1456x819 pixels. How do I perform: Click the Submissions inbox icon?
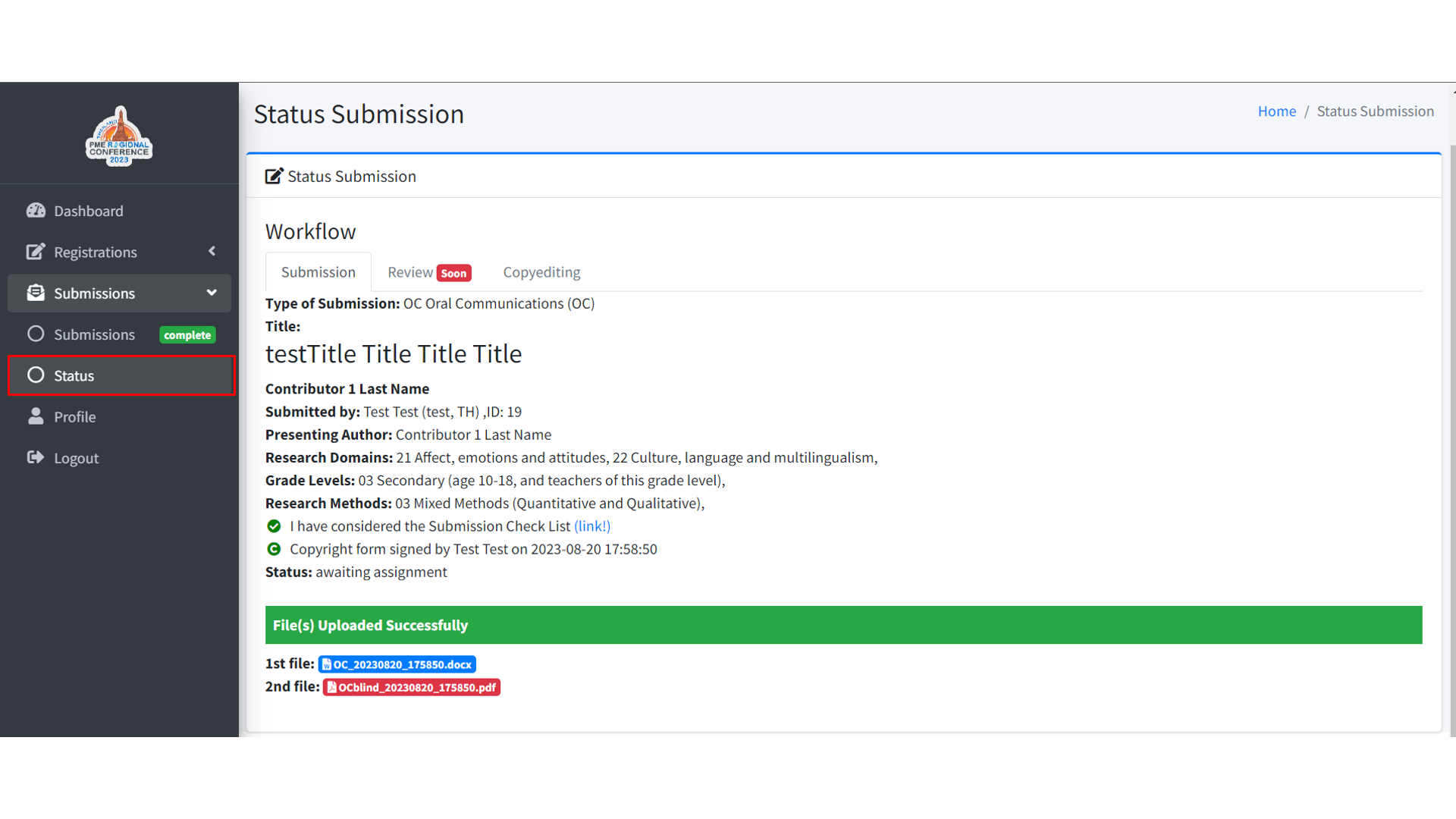[x=36, y=293]
